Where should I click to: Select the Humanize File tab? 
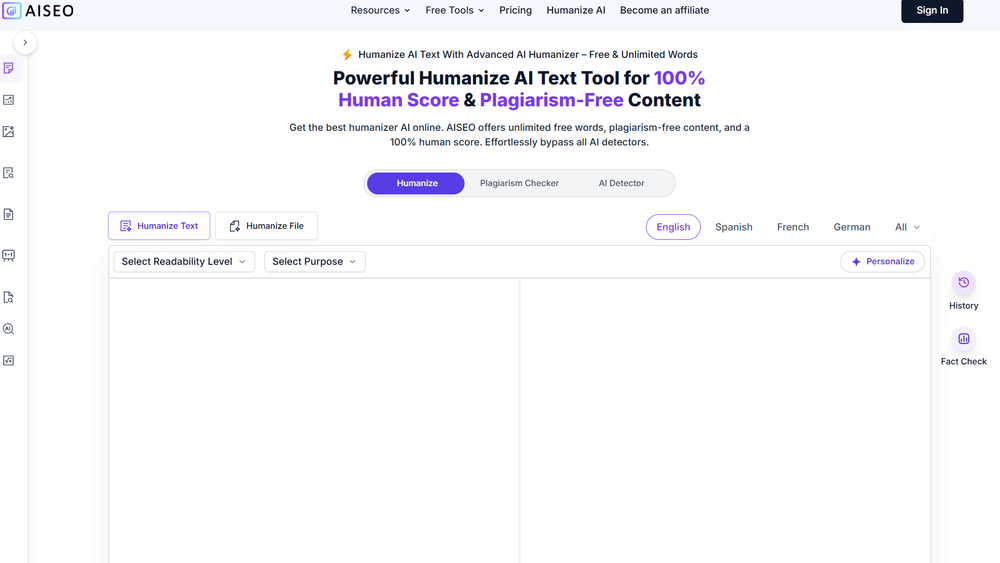266,226
